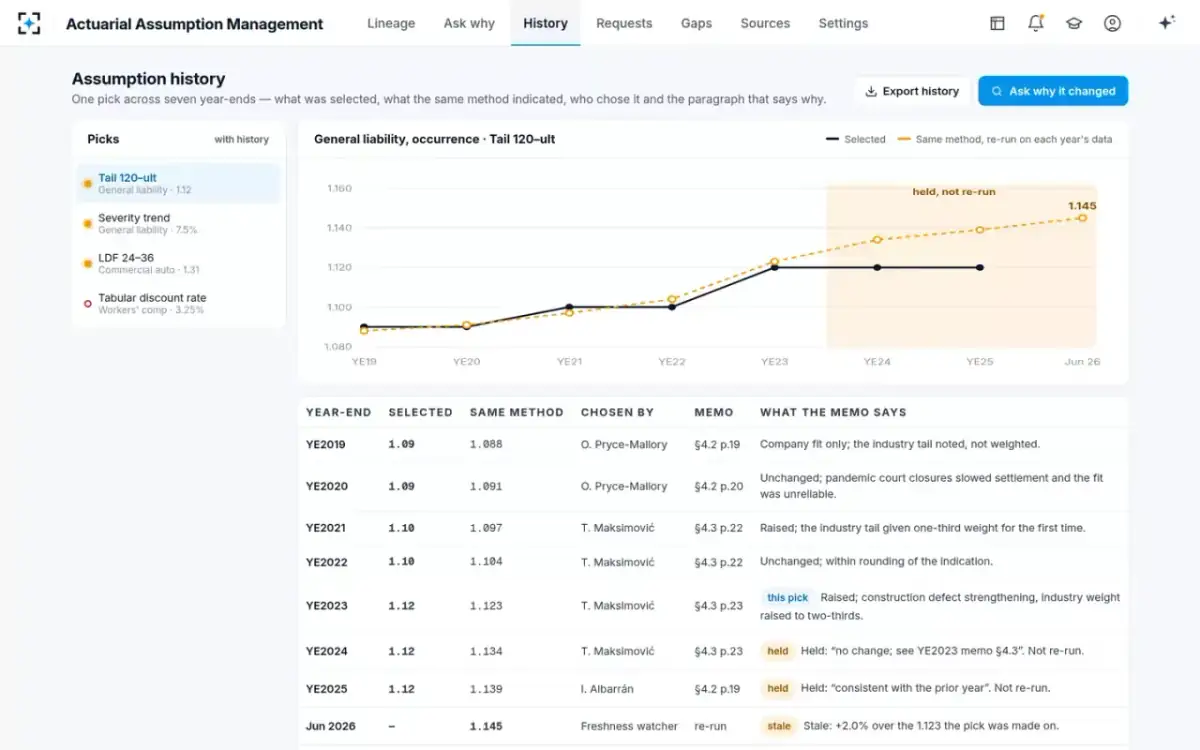The height and width of the screenshot is (750, 1200).
Task: Click I. Albarrán in Chosen By column
Action: pos(607,689)
